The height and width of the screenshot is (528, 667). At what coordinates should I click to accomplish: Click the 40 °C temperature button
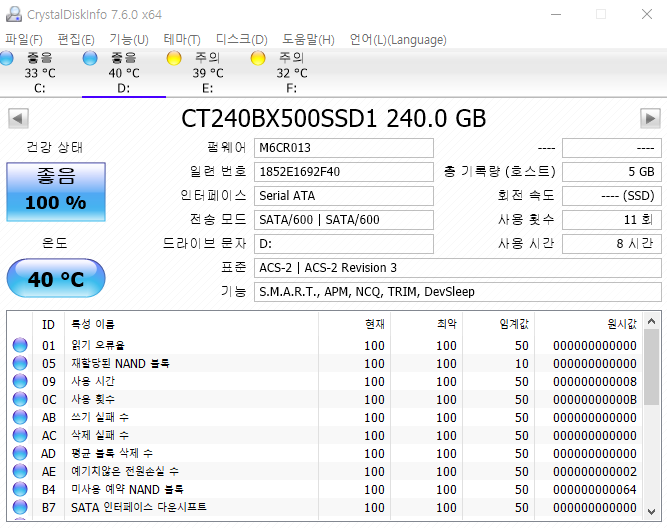point(56,278)
